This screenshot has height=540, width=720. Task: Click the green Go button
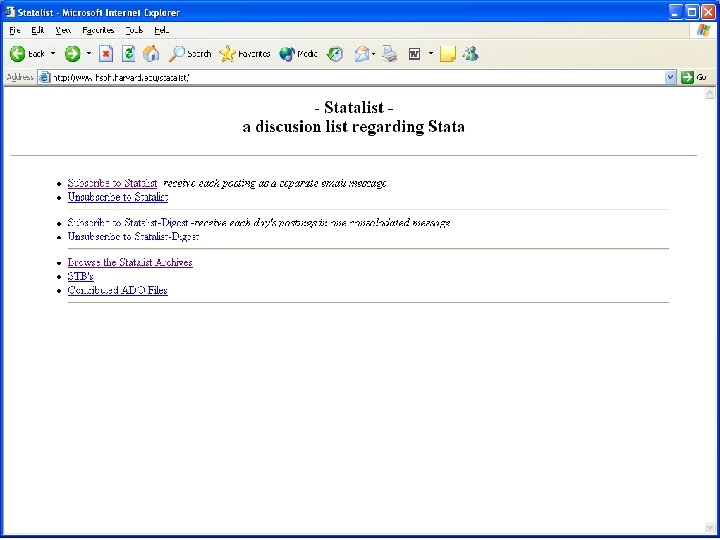[x=694, y=78]
